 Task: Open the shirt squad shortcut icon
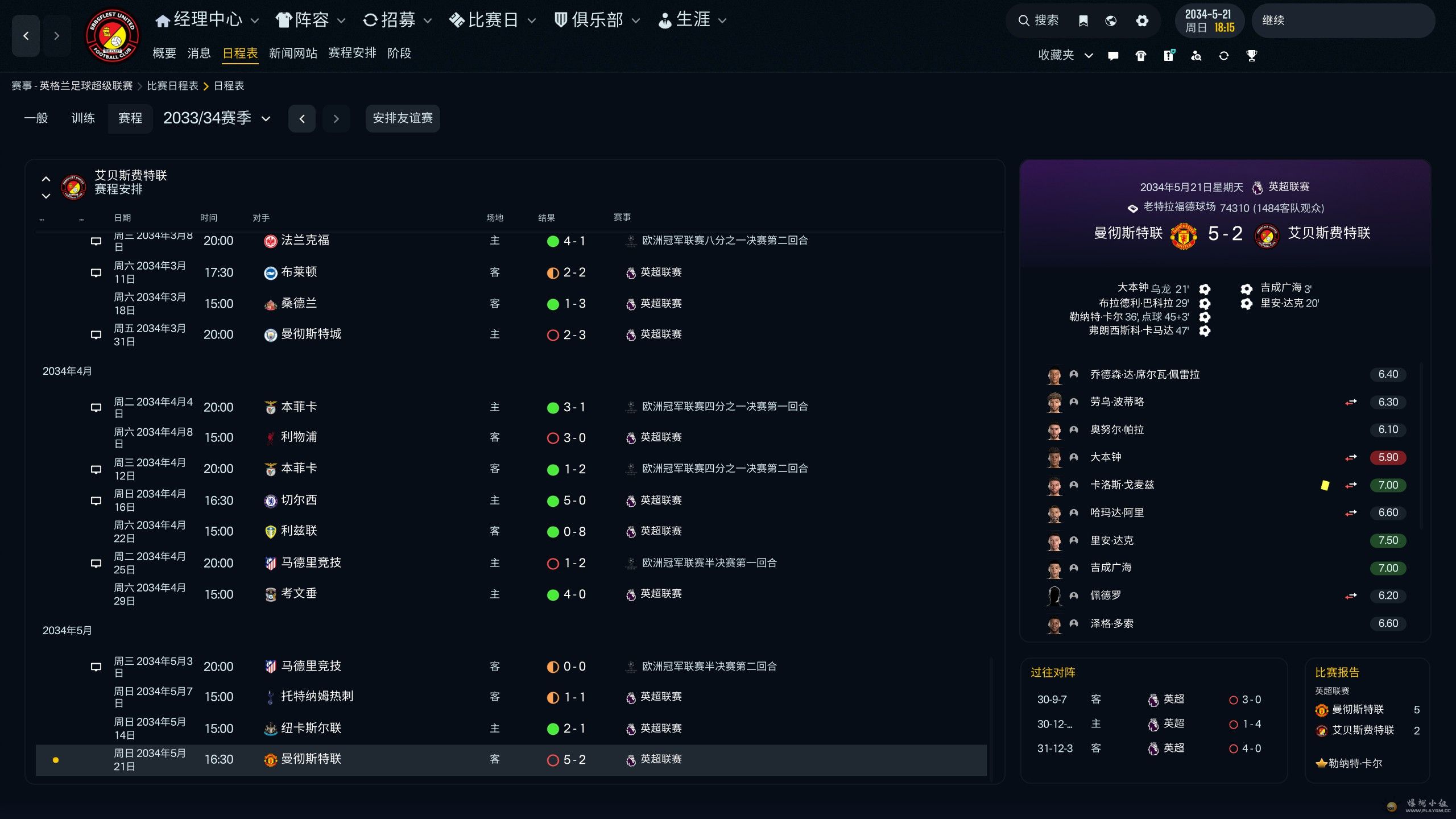[x=1140, y=56]
